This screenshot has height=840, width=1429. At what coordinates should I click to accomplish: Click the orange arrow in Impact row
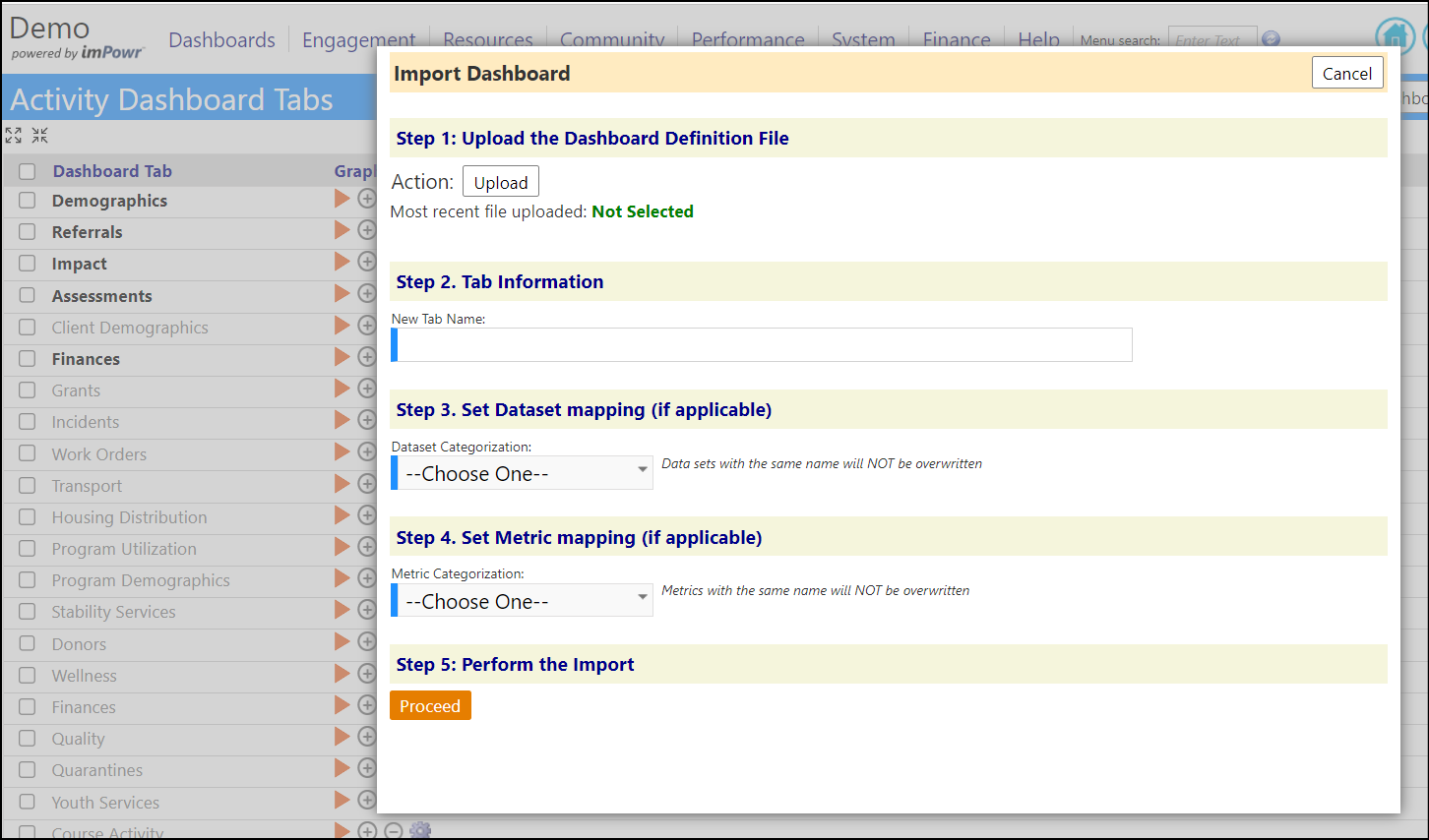tap(342, 262)
